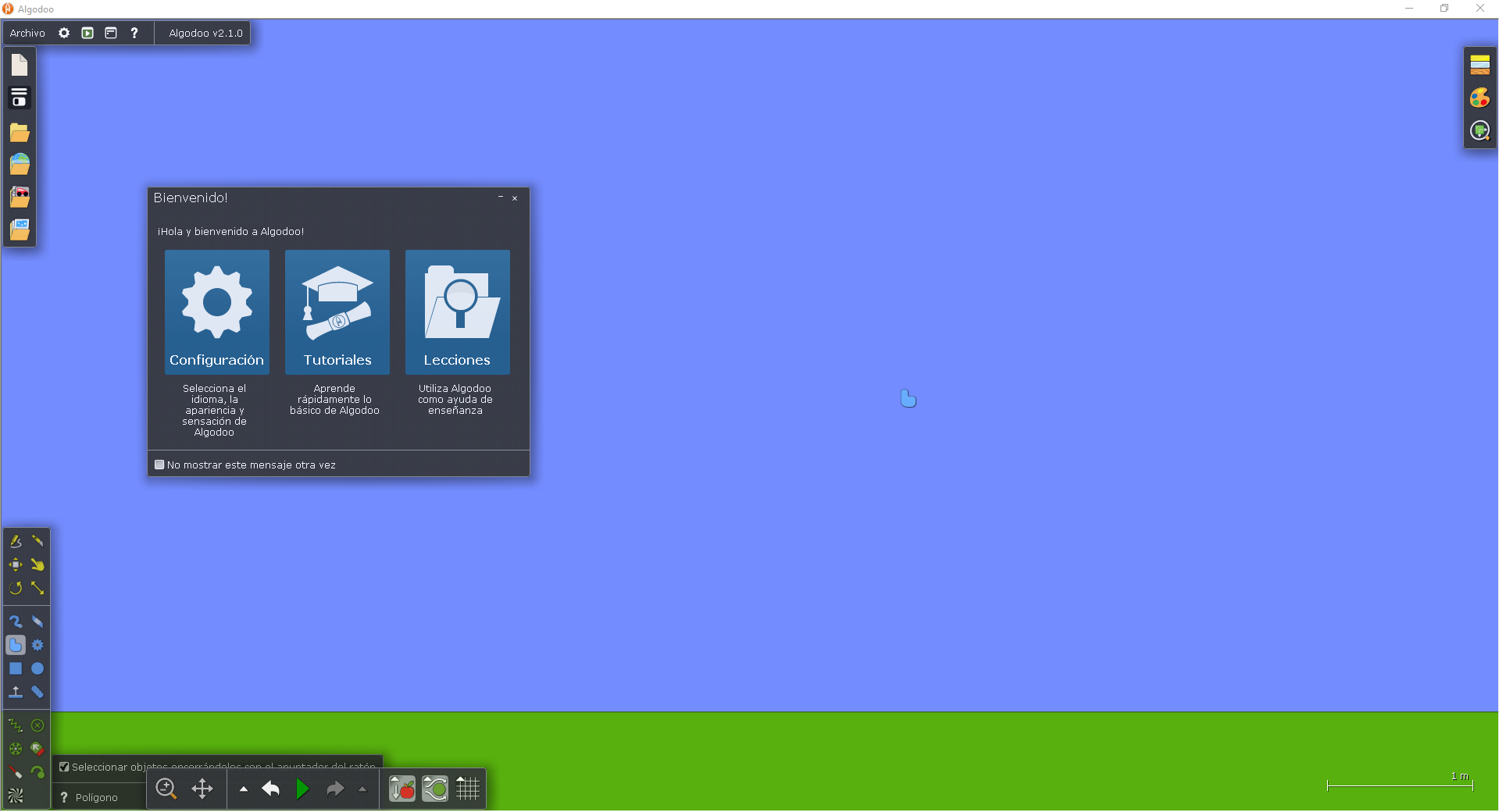This screenshot has height=812, width=1499.
Task: Click the pan view tool
Action: (x=202, y=789)
